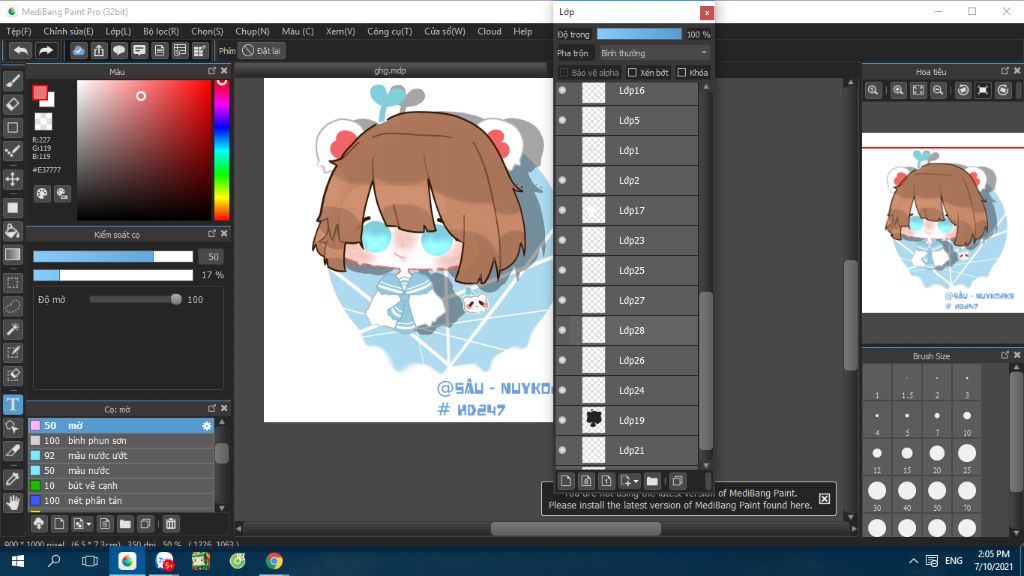Hide layer Lớp25
The width and height of the screenshot is (1024, 576).
pos(562,270)
